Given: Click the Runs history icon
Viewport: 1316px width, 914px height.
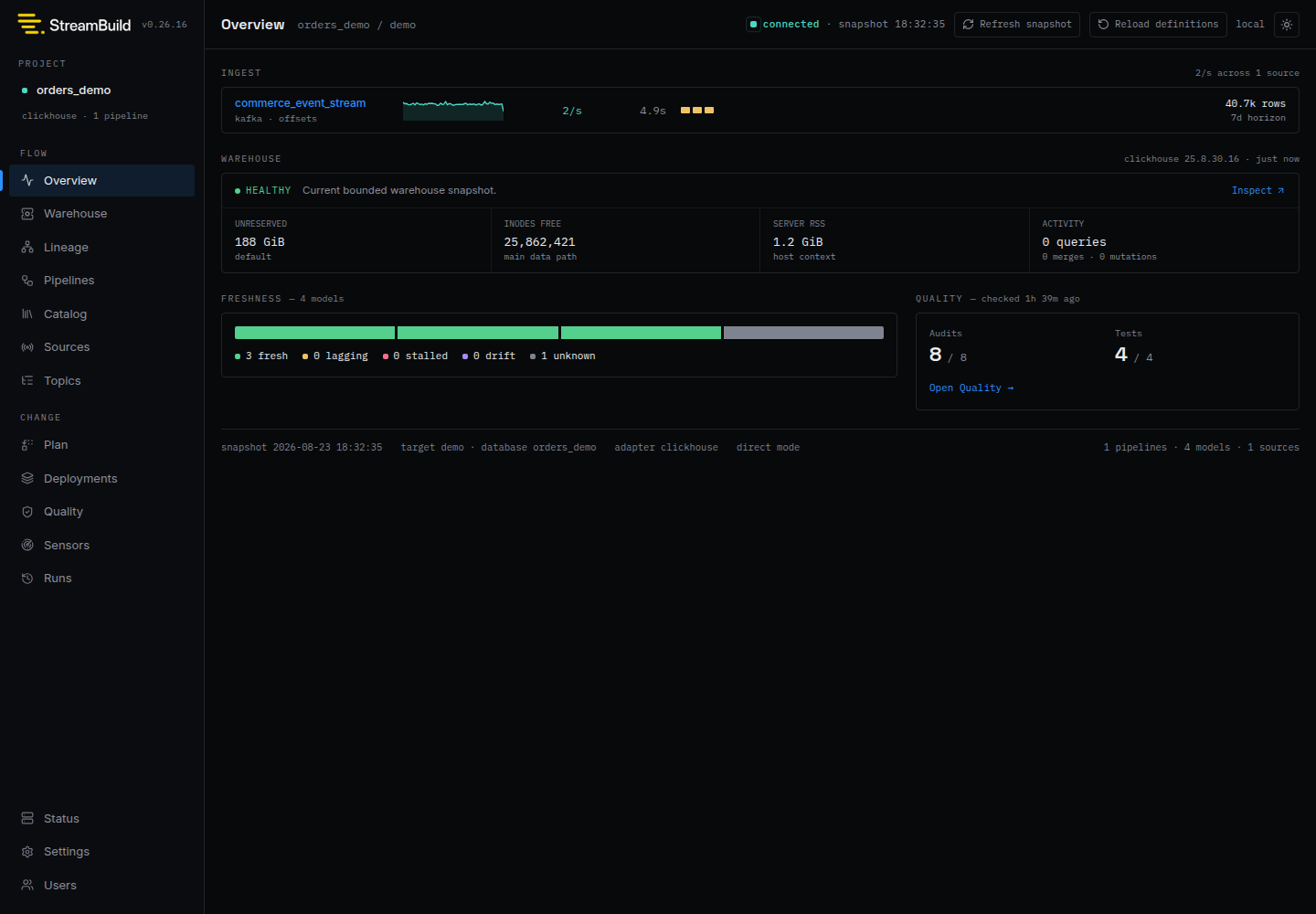Looking at the screenshot, I should tap(27, 579).
